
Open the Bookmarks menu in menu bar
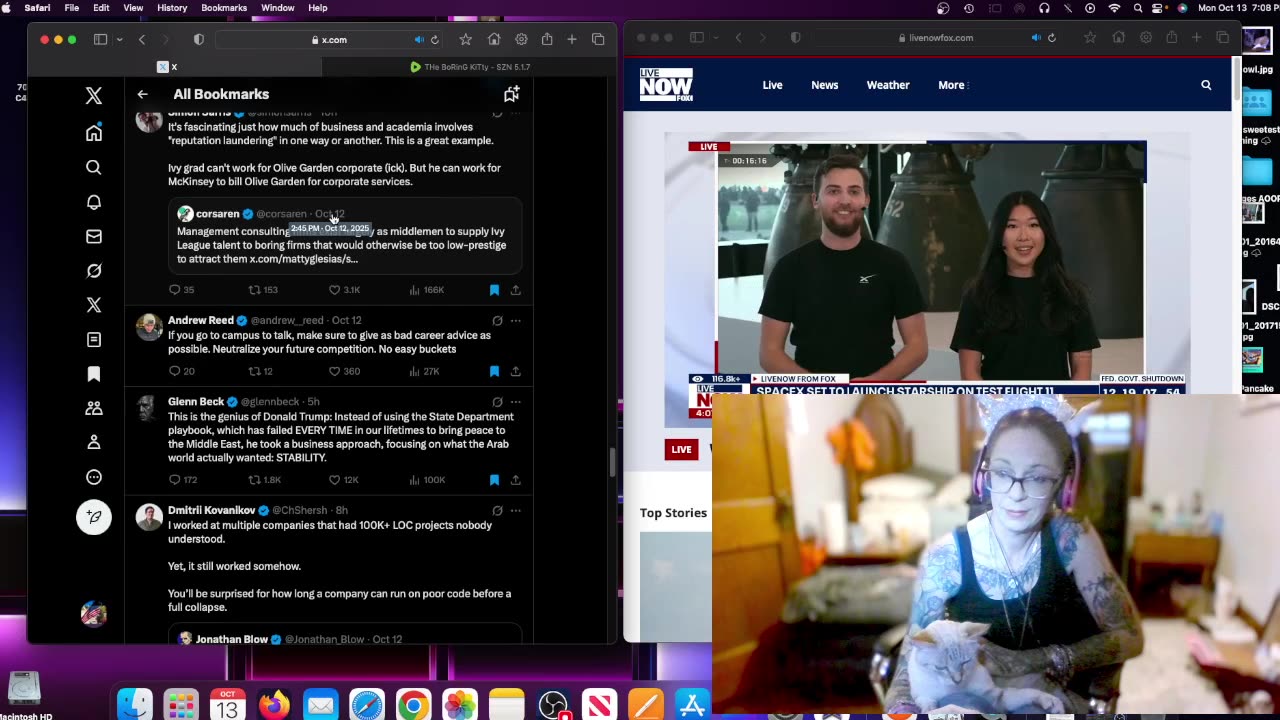point(224,8)
